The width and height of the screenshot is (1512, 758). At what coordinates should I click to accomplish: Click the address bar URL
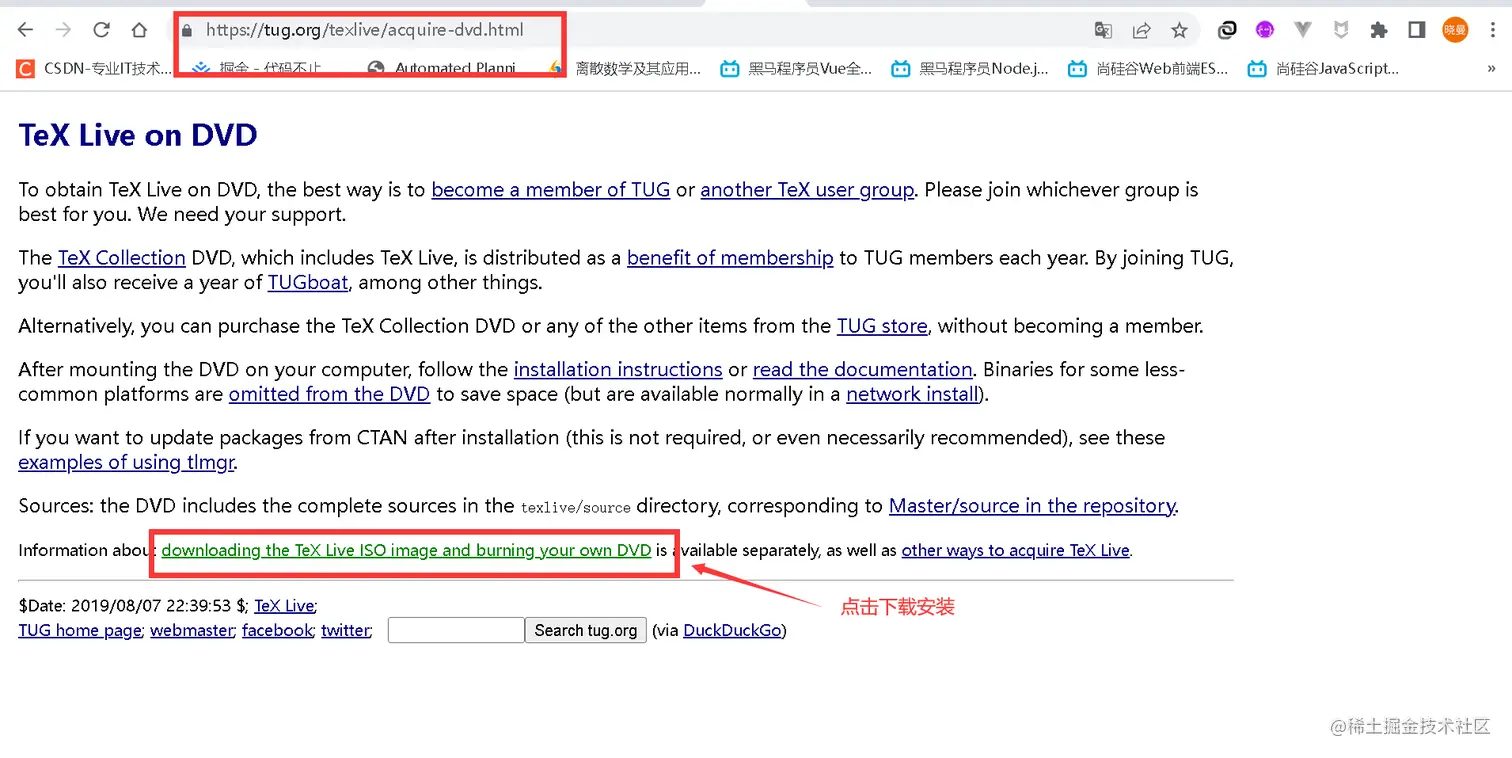(364, 30)
